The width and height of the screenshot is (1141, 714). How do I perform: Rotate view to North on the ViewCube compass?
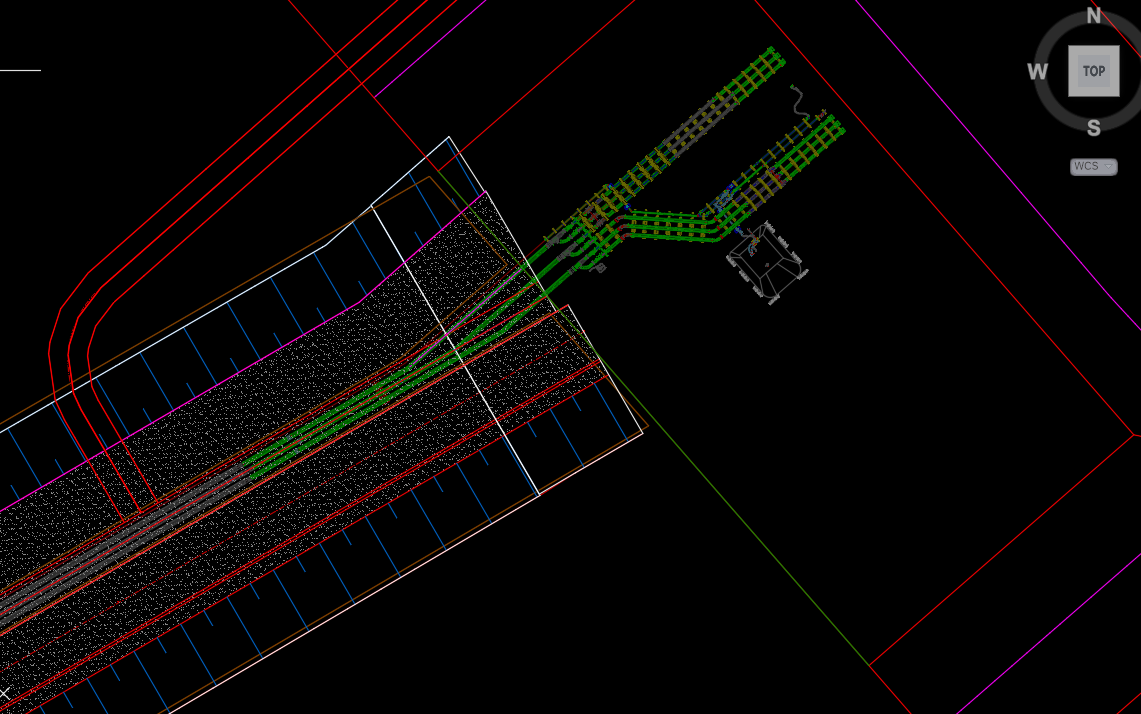(1094, 15)
